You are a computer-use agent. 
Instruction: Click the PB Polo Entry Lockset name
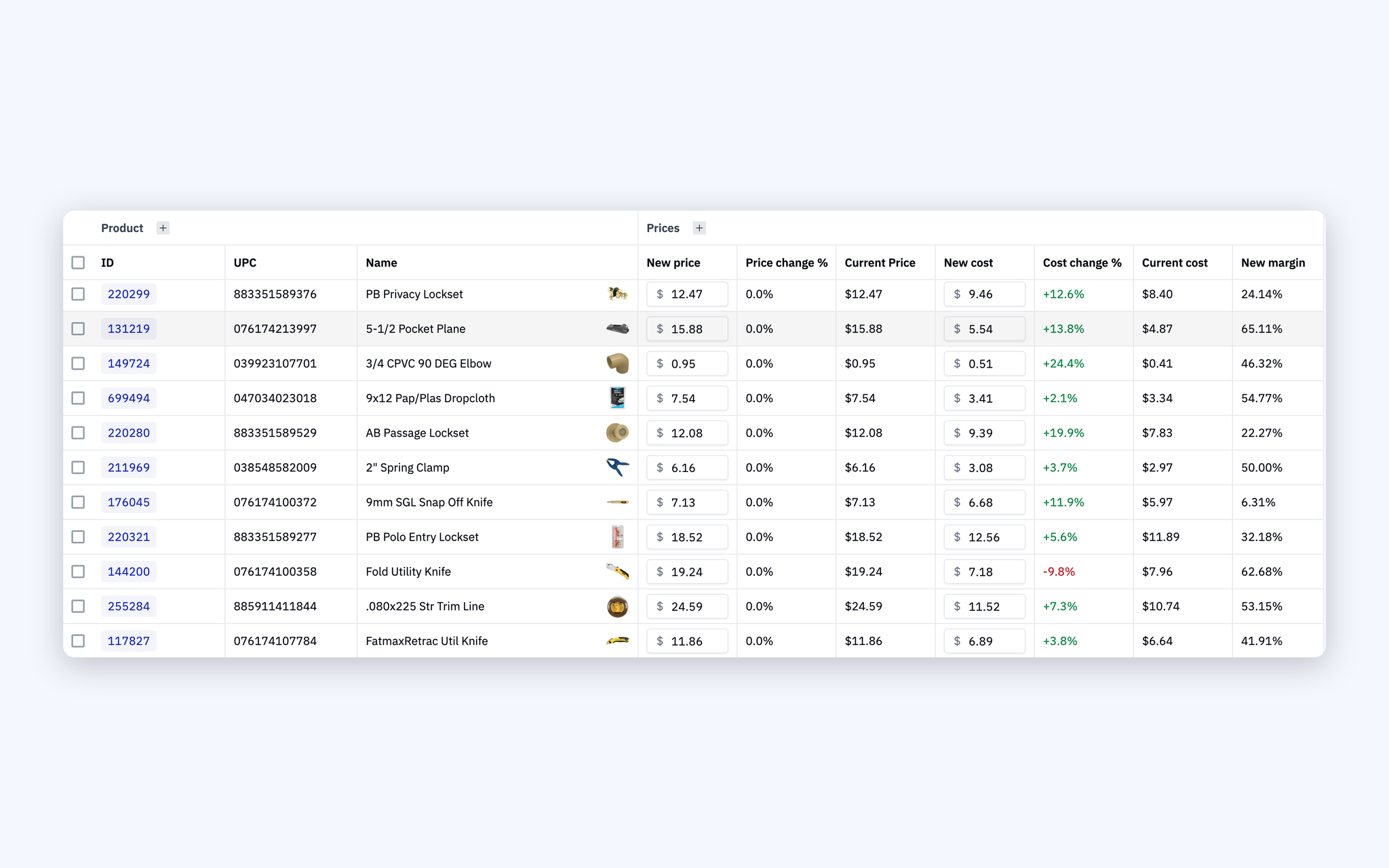422,537
